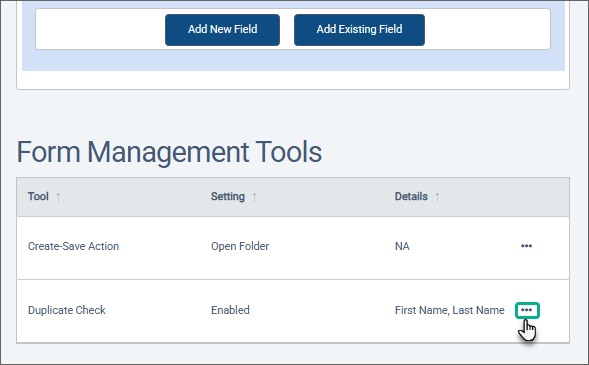Select the Details column header label

(411, 196)
